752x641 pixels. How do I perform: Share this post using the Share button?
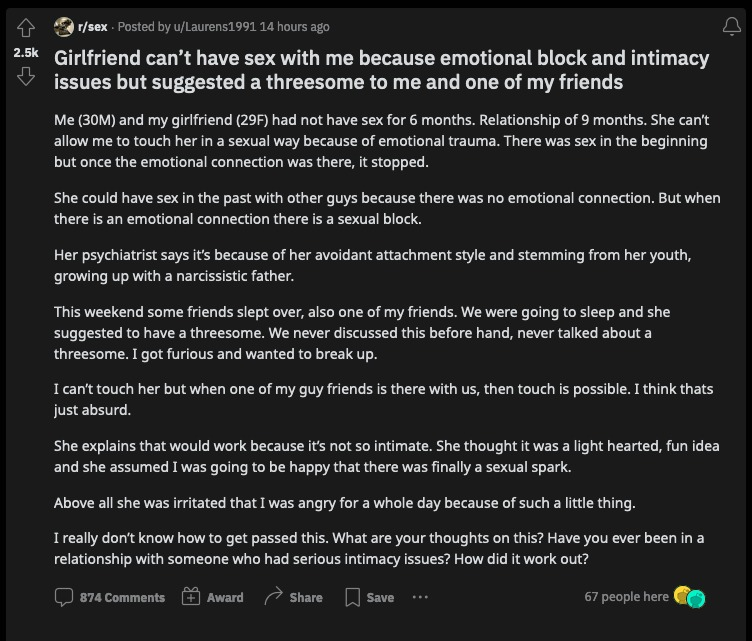(293, 597)
